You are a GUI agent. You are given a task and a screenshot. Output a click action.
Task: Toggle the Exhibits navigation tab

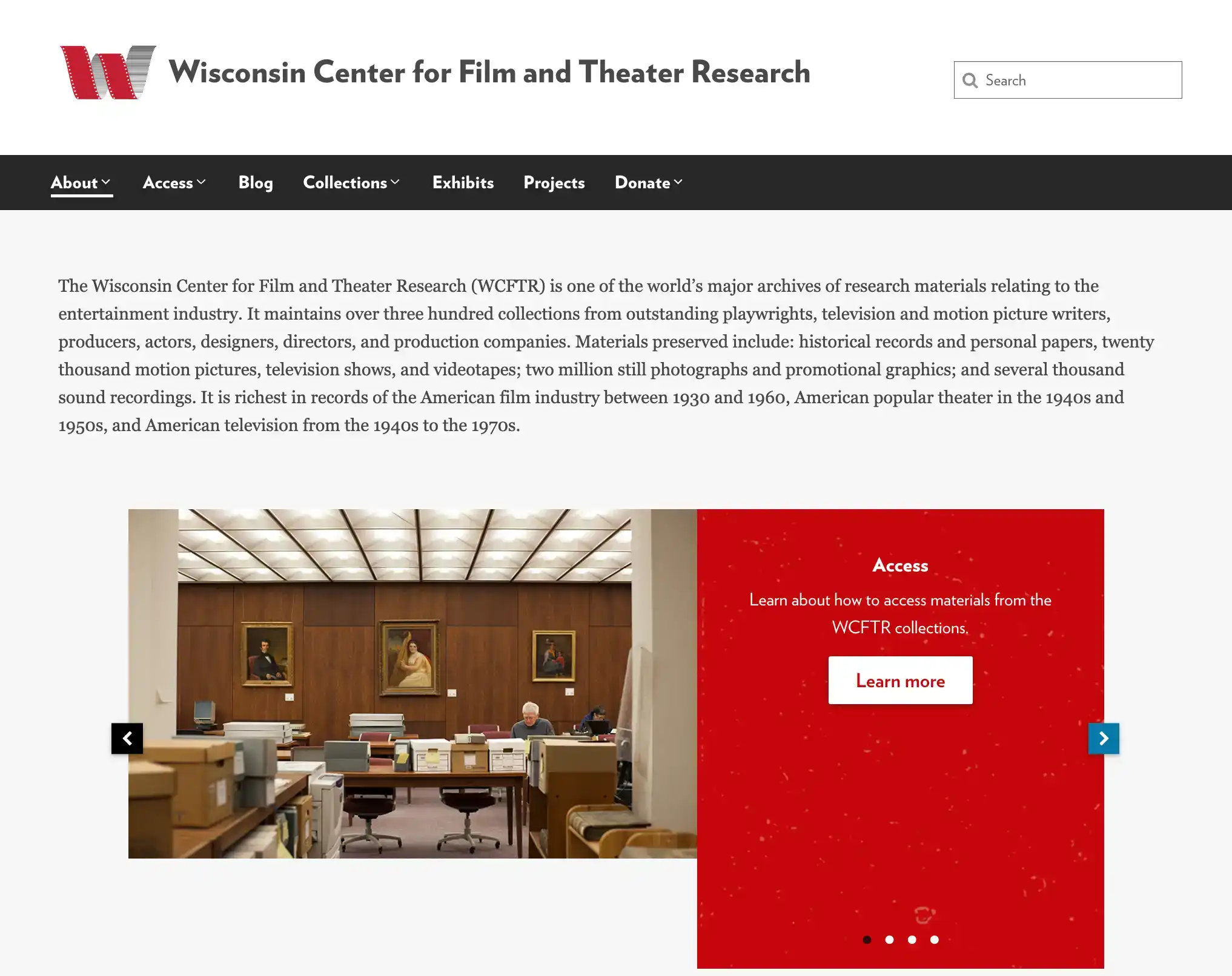(x=462, y=182)
